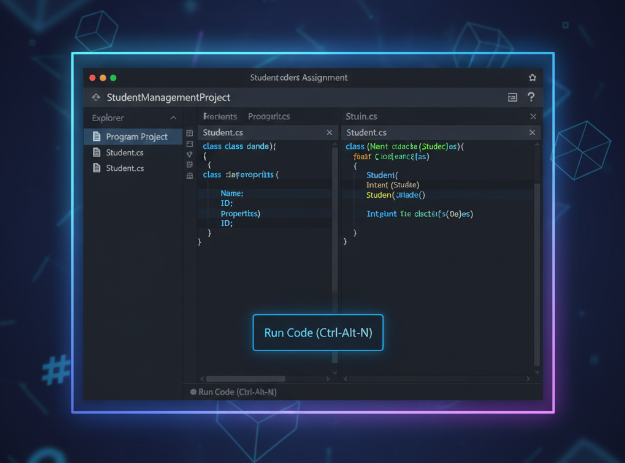Viewport: 625px width, 463px height.
Task: Click the StudentManagementProject diamond icon
Action: pyautogui.click(x=95, y=98)
